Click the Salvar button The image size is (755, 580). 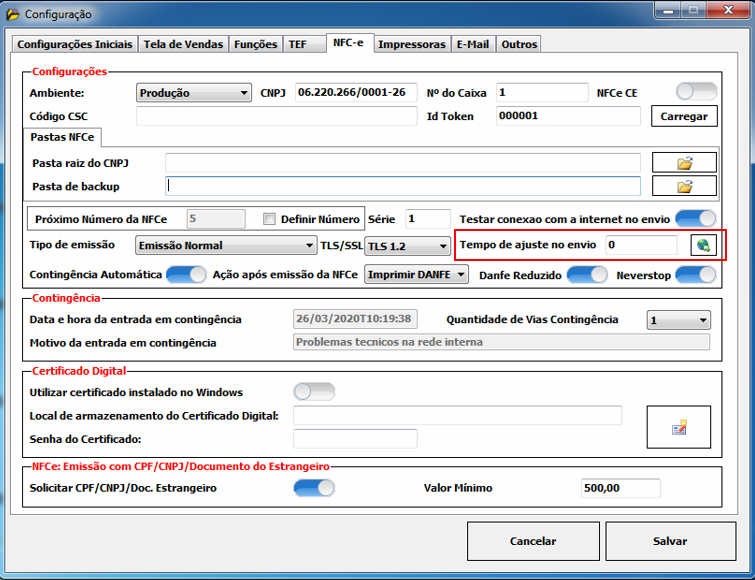coord(670,541)
